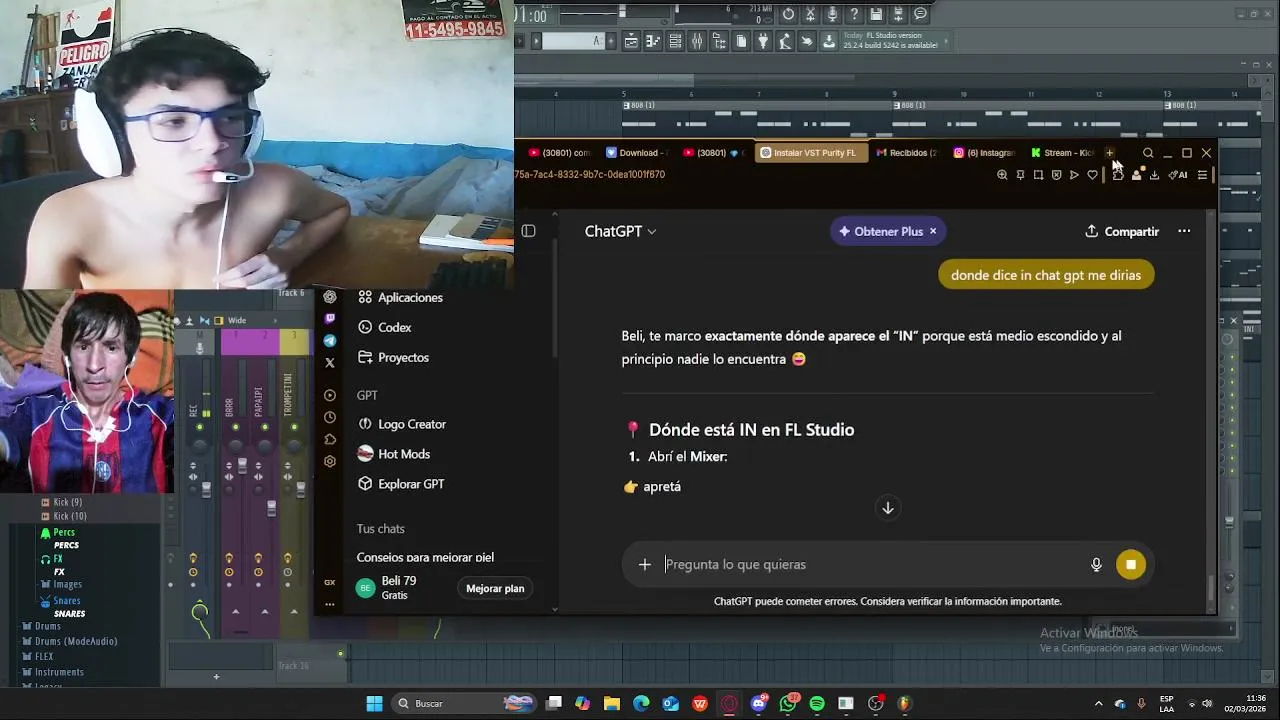This screenshot has height=720, width=1280.
Task: Open a new browser tab with the plus button
Action: tap(1109, 153)
